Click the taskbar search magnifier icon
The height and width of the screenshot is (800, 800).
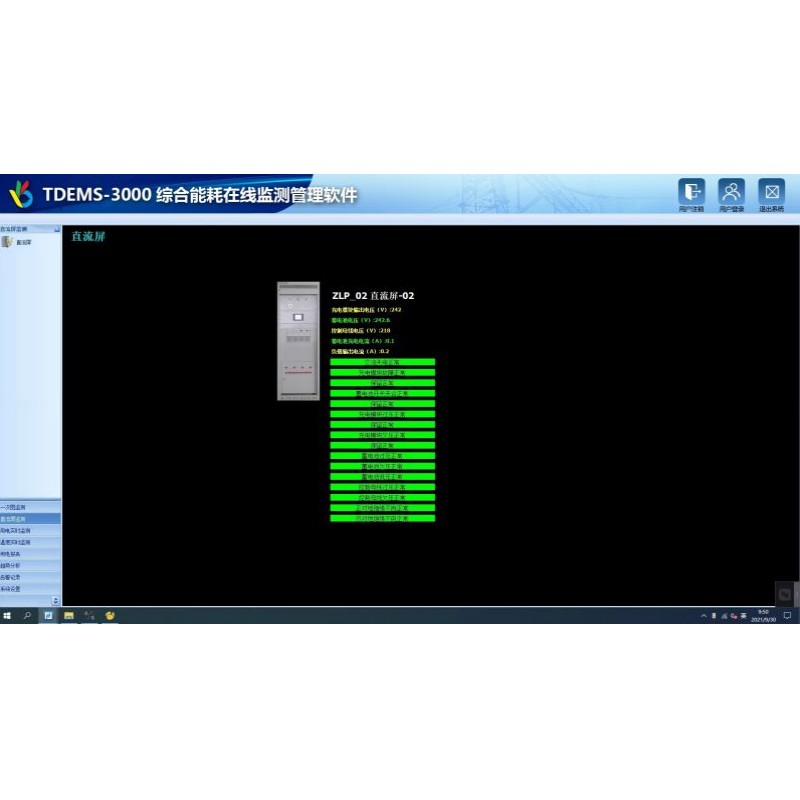pos(27,616)
